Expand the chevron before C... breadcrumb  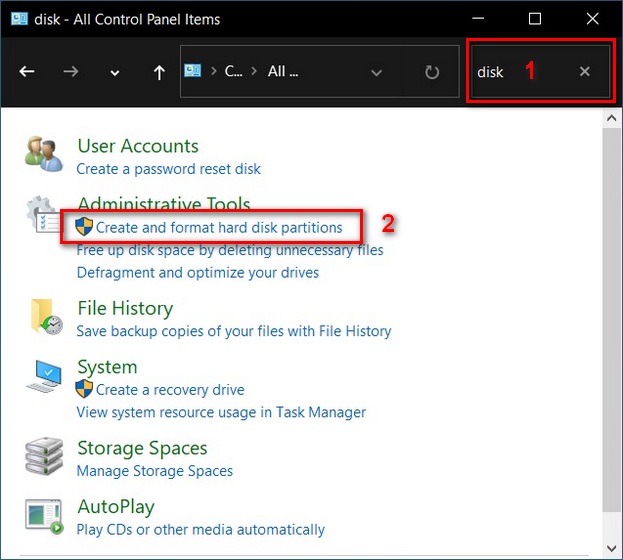pos(214,71)
